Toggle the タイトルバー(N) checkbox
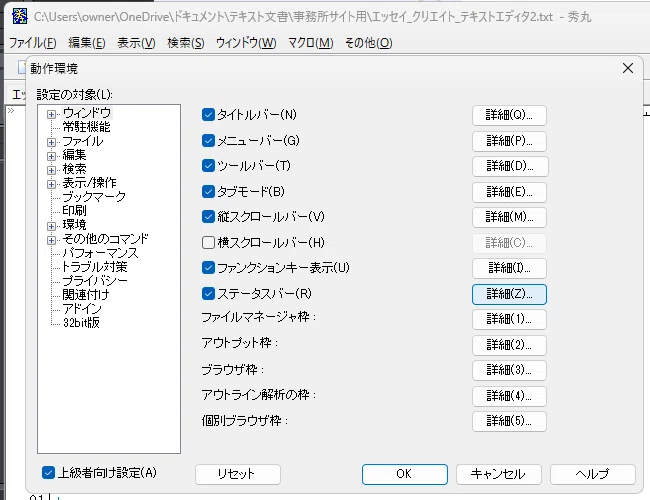Screen dimensions: 650x500 click(208, 114)
